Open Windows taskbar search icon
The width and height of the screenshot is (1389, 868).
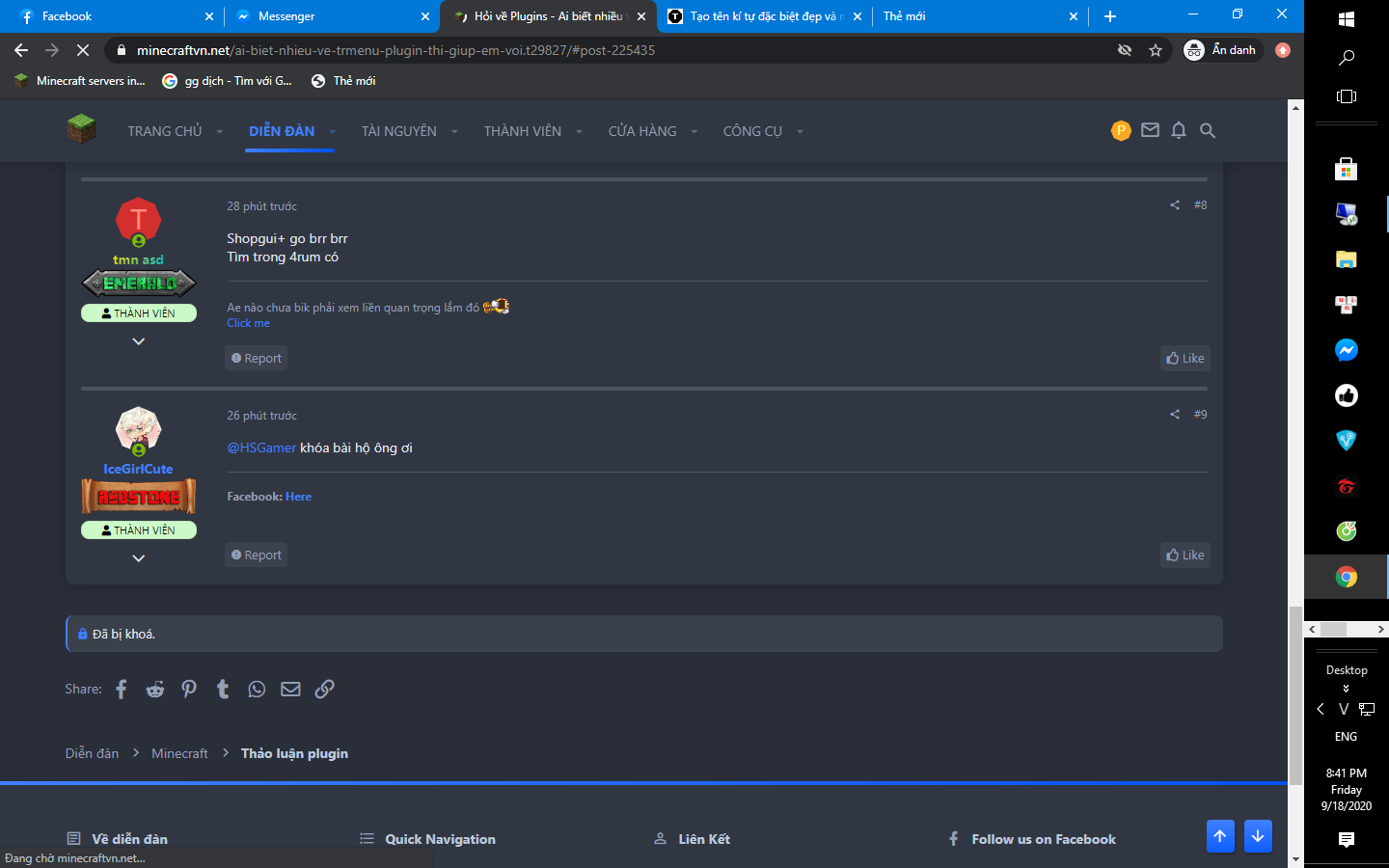tap(1347, 58)
